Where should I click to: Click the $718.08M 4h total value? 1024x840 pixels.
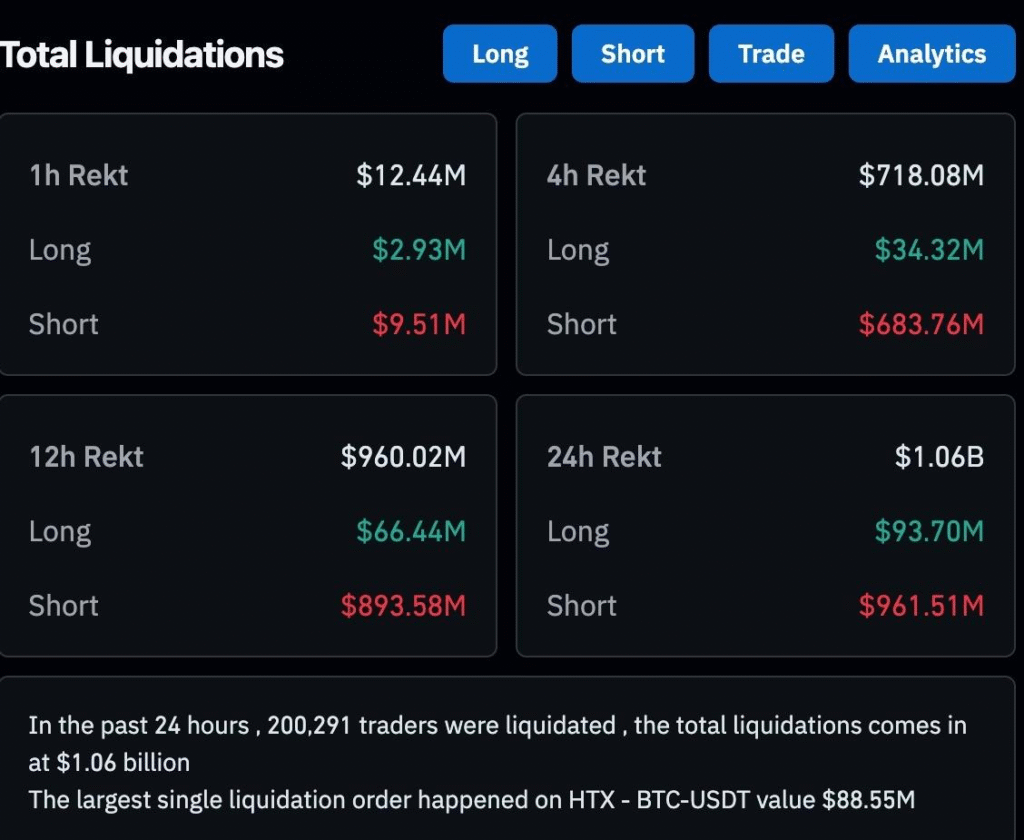(921, 176)
